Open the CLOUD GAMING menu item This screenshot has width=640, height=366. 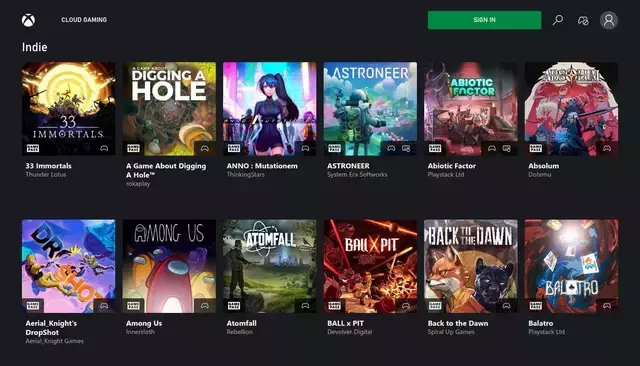84,20
